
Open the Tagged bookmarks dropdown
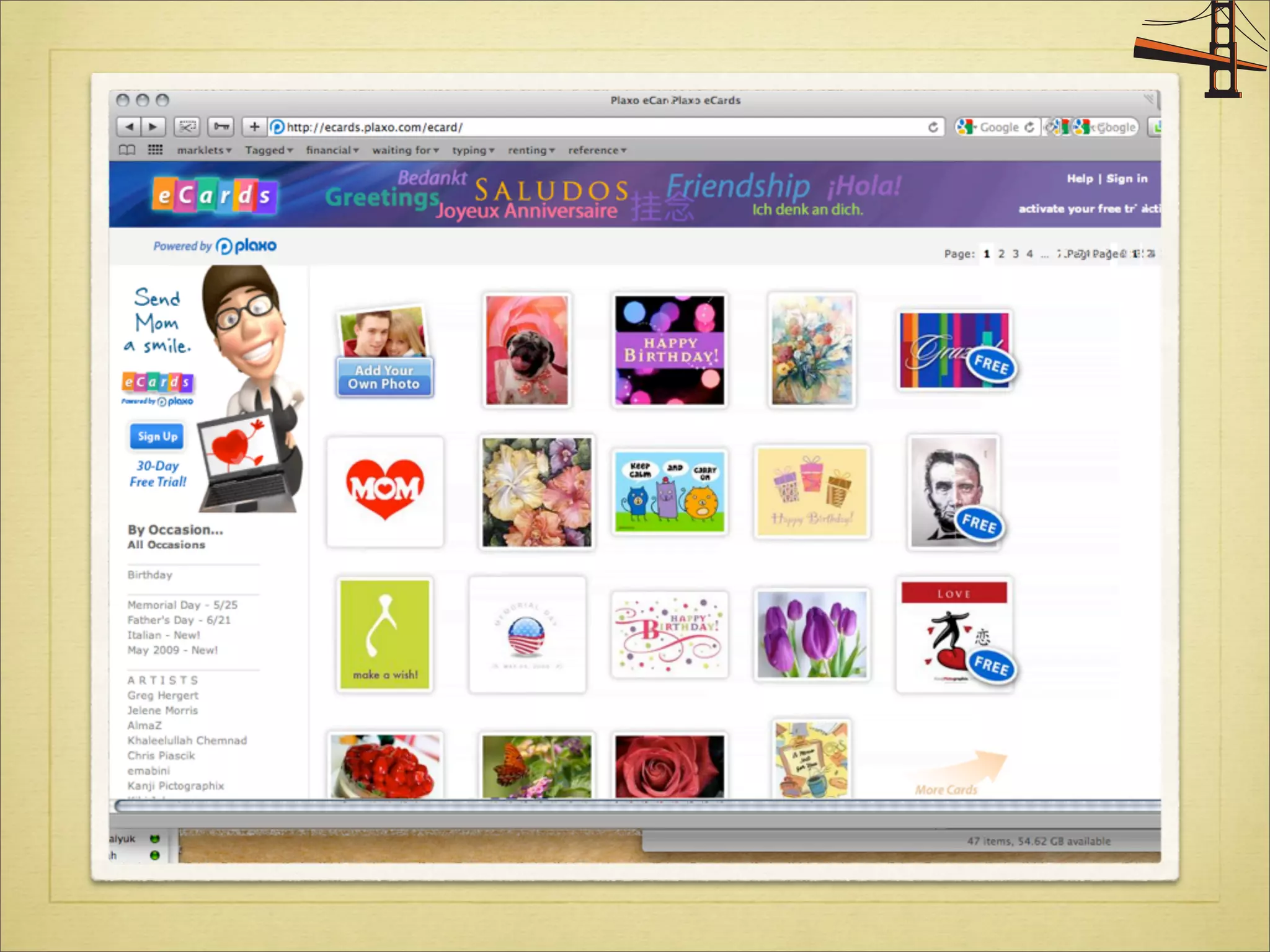269,150
